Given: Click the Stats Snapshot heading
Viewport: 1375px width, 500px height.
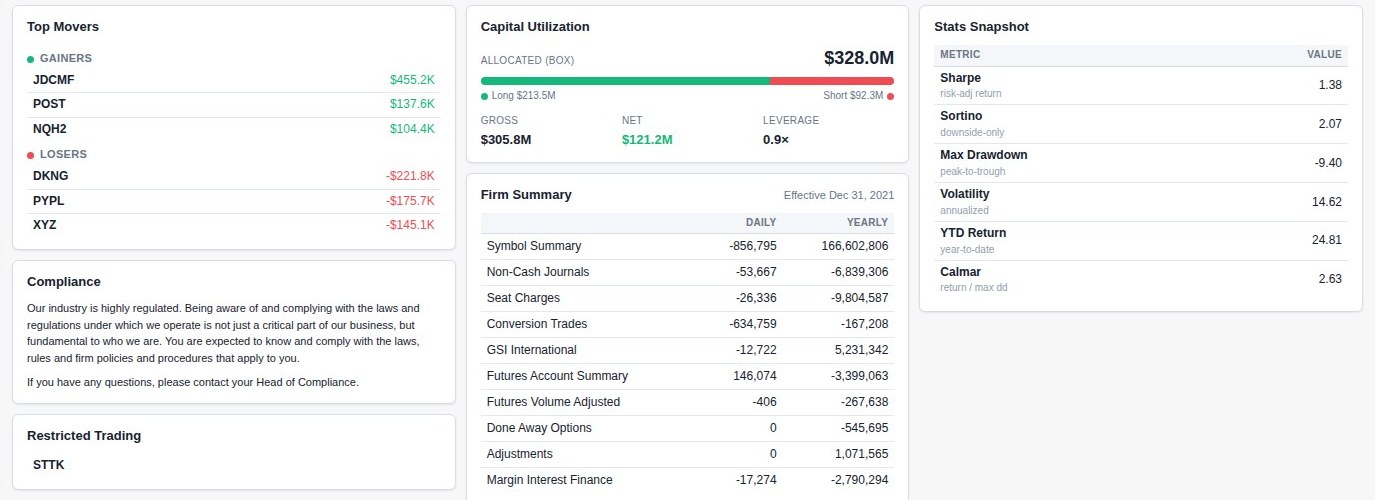Looking at the screenshot, I should coord(981,27).
